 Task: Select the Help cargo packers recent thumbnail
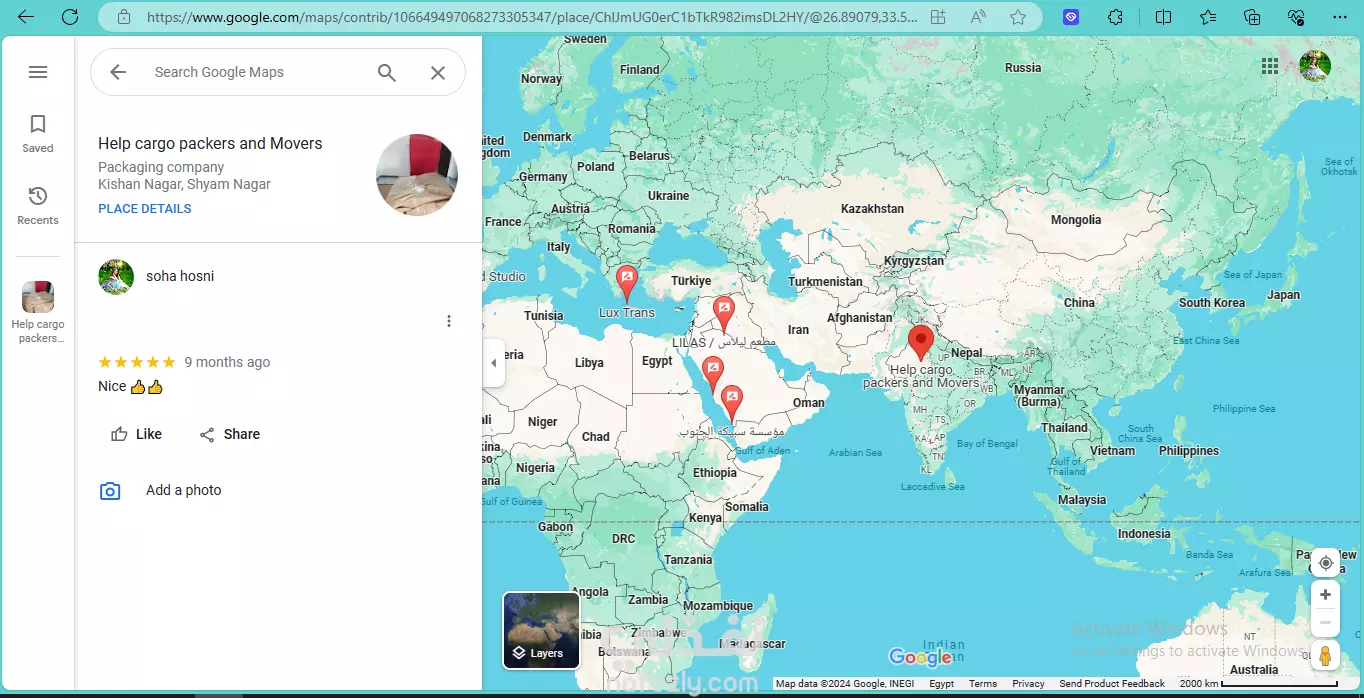pos(38,297)
